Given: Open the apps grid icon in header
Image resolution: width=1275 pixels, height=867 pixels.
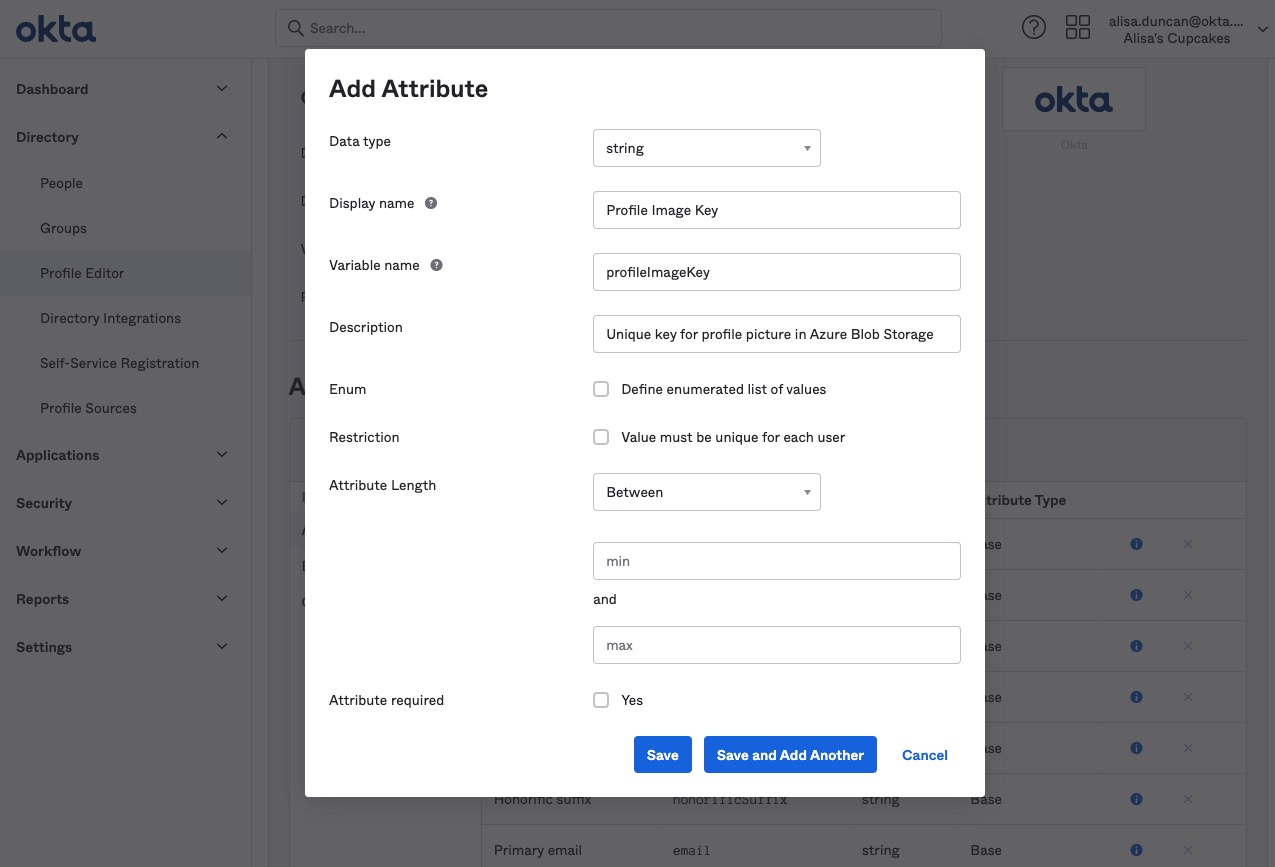Looking at the screenshot, I should [x=1077, y=28].
